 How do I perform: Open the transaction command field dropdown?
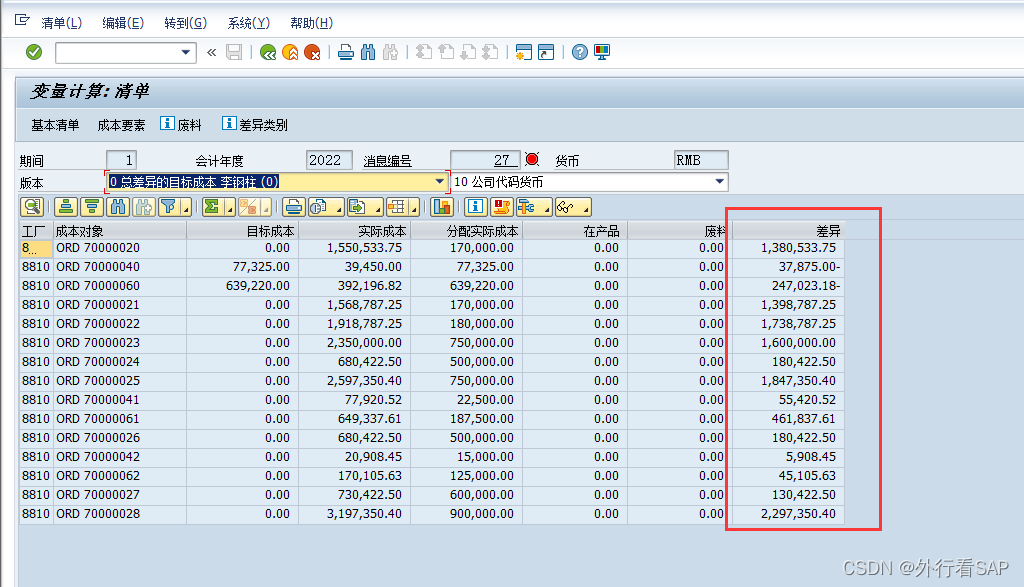click(x=185, y=52)
